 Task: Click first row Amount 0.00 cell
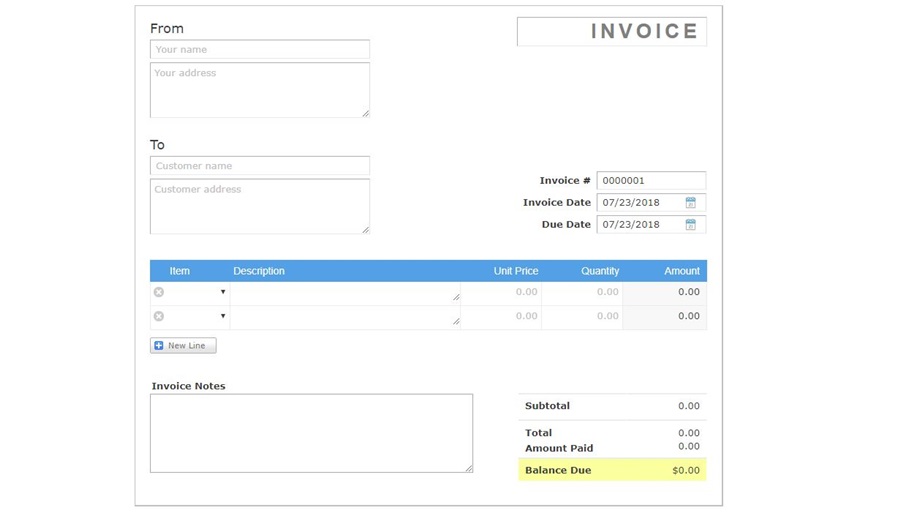click(x=665, y=292)
